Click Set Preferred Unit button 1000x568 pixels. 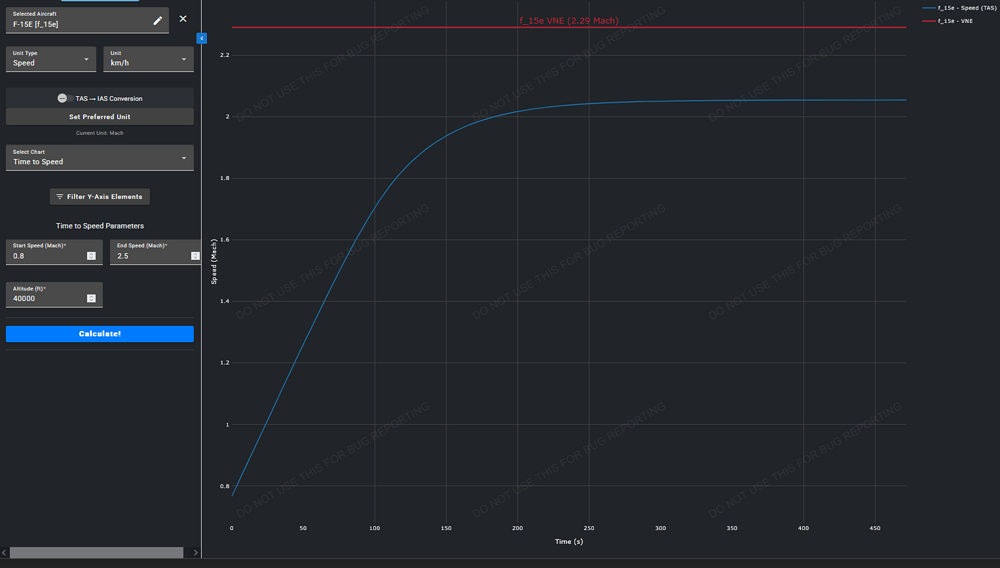pyautogui.click(x=99, y=117)
